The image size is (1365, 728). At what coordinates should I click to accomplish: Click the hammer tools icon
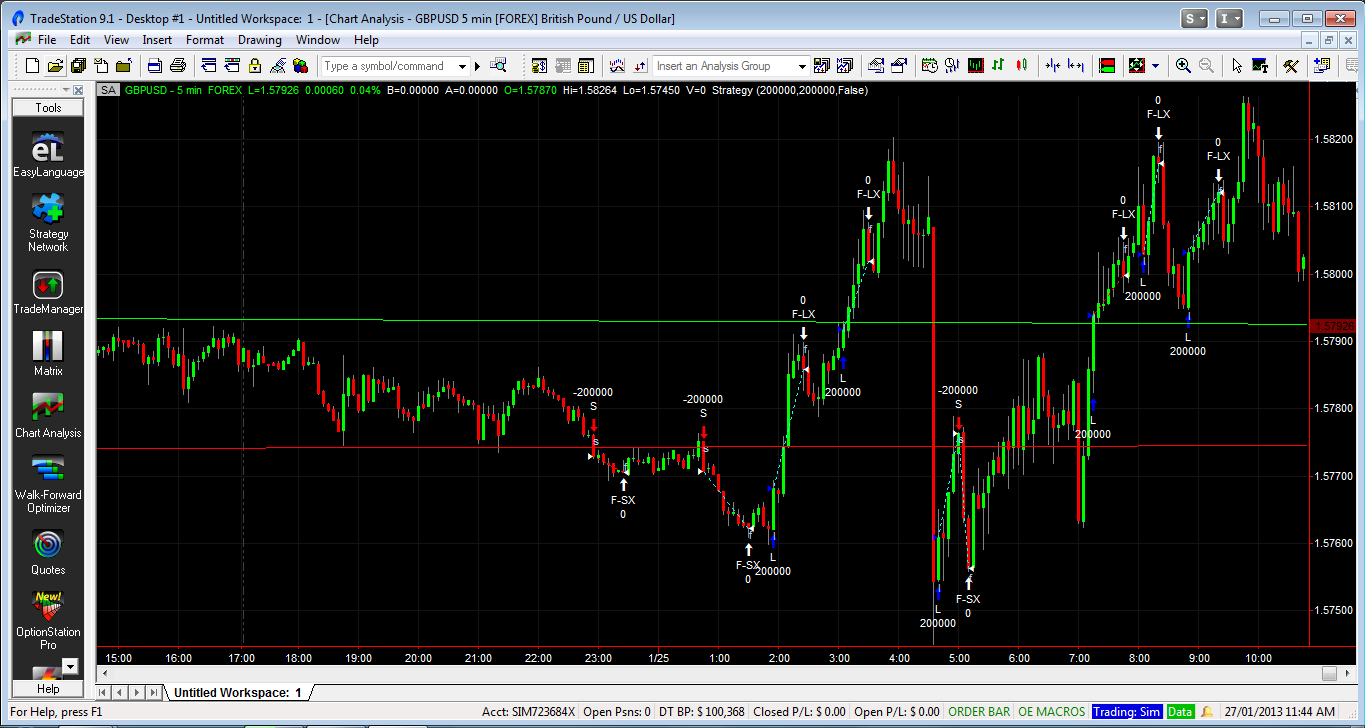point(1290,66)
